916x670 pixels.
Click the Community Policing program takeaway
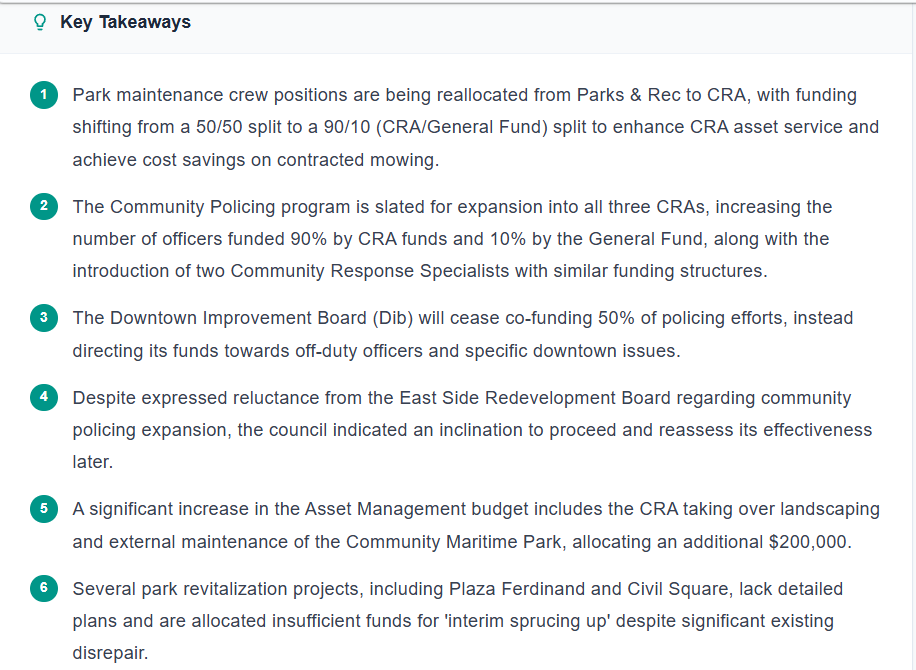point(452,239)
